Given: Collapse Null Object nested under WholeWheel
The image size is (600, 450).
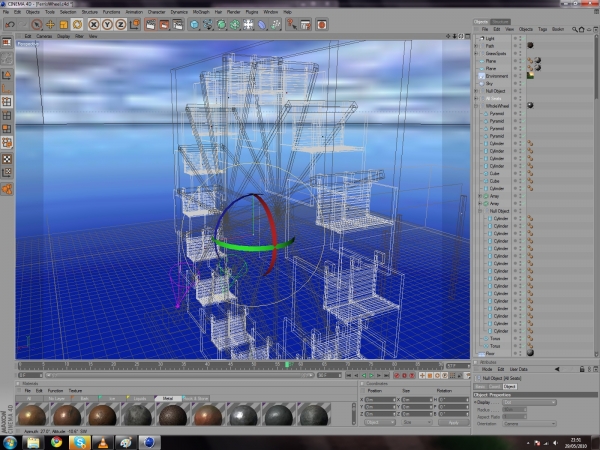Looking at the screenshot, I should (x=480, y=211).
